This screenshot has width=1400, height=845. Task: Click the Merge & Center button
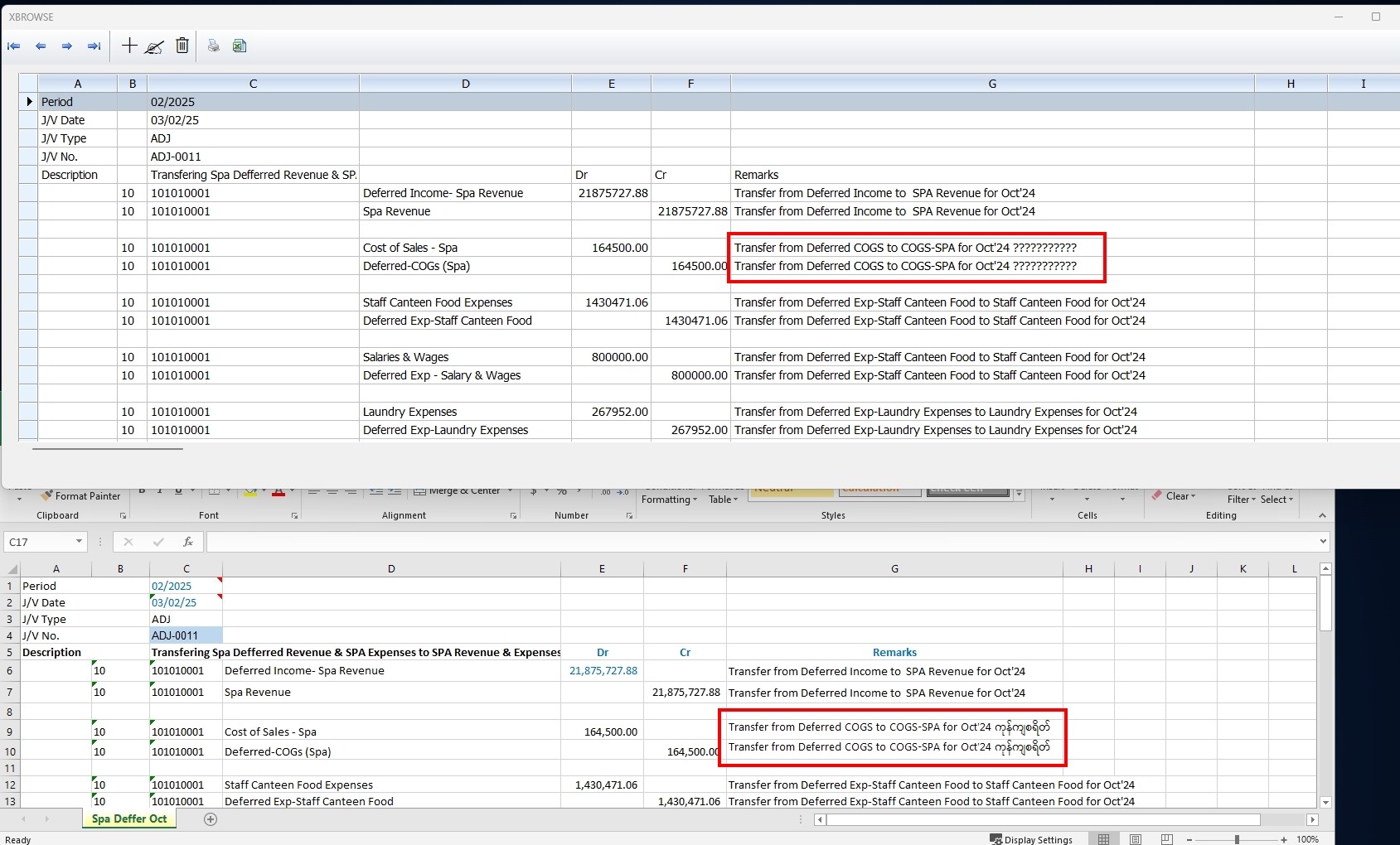[x=458, y=490]
